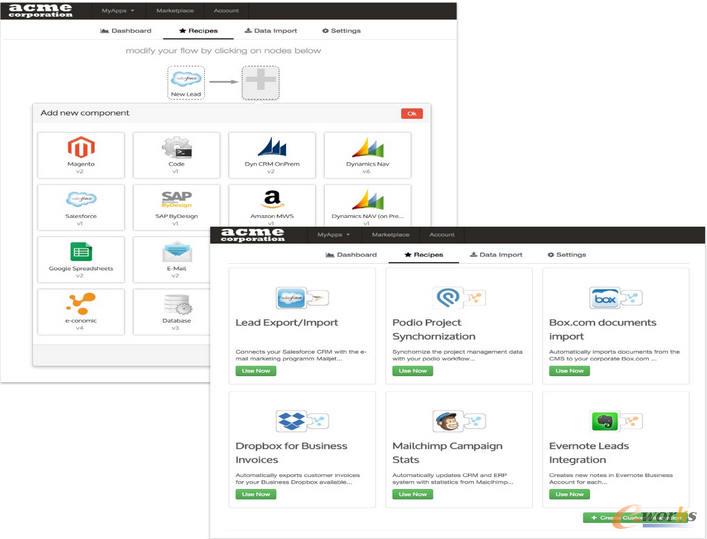The height and width of the screenshot is (539, 707).
Task: Click the Amazon MWS component
Action: click(271, 200)
